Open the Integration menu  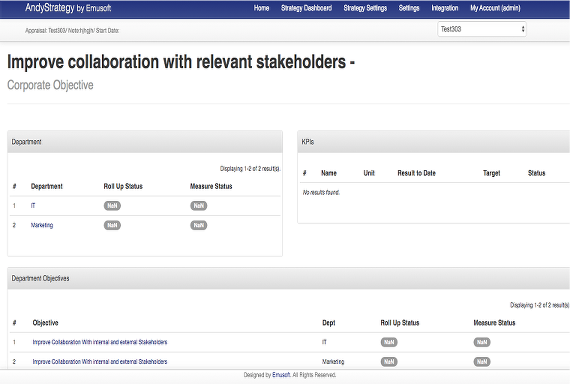[445, 8]
